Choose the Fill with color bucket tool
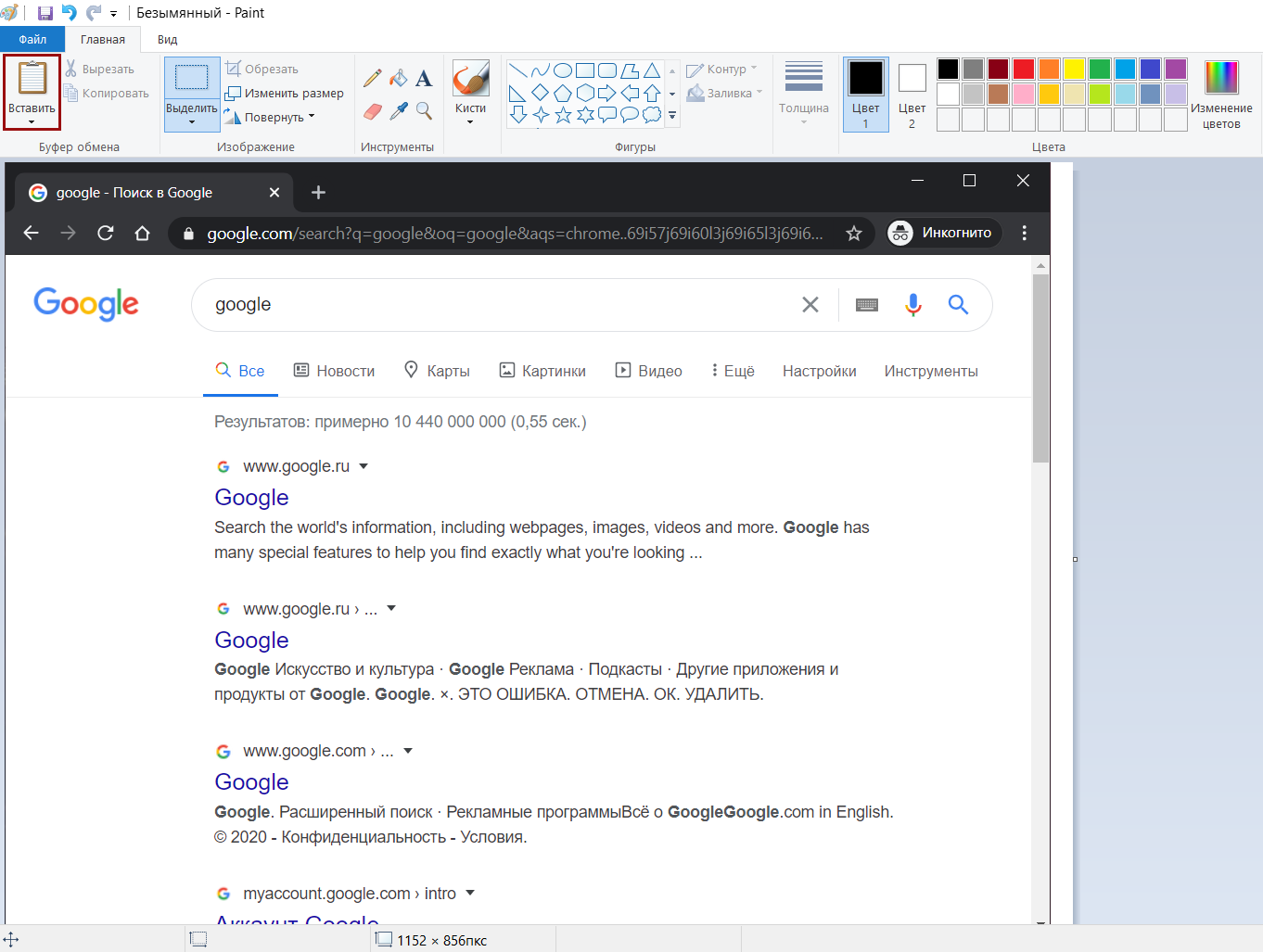Viewport: 1263px width, 952px height. (x=399, y=79)
